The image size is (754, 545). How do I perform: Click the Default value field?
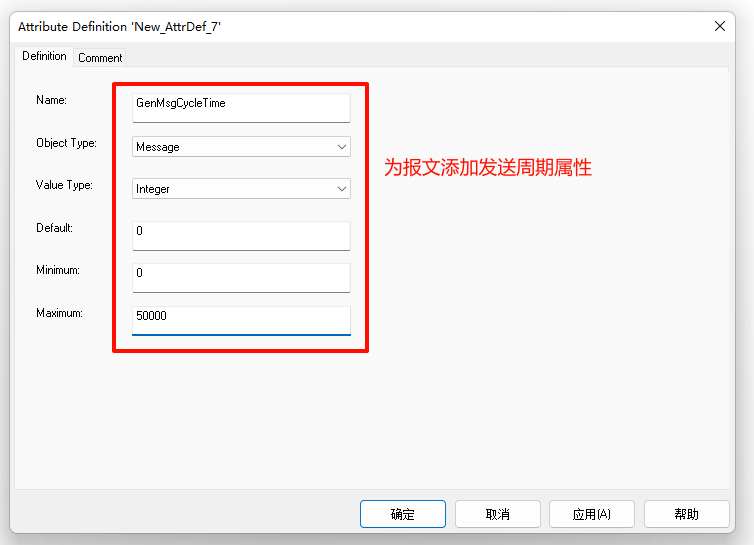[x=241, y=236]
